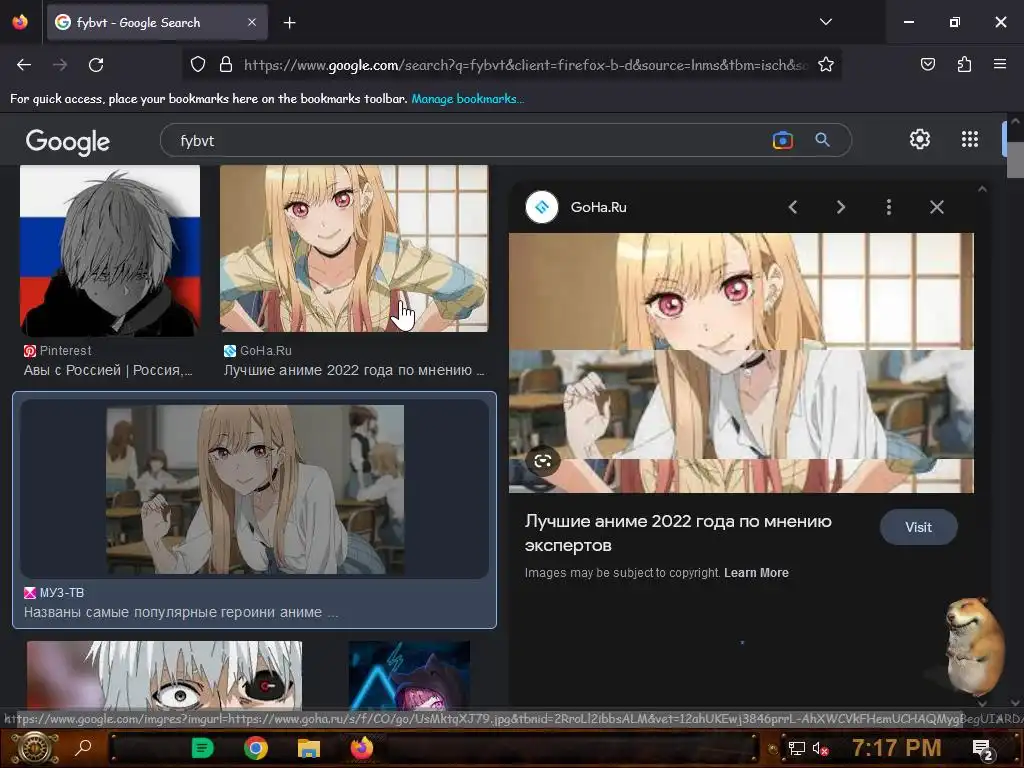The image size is (1024, 768).
Task: Expand the list all tabs chevron
Action: click(825, 22)
